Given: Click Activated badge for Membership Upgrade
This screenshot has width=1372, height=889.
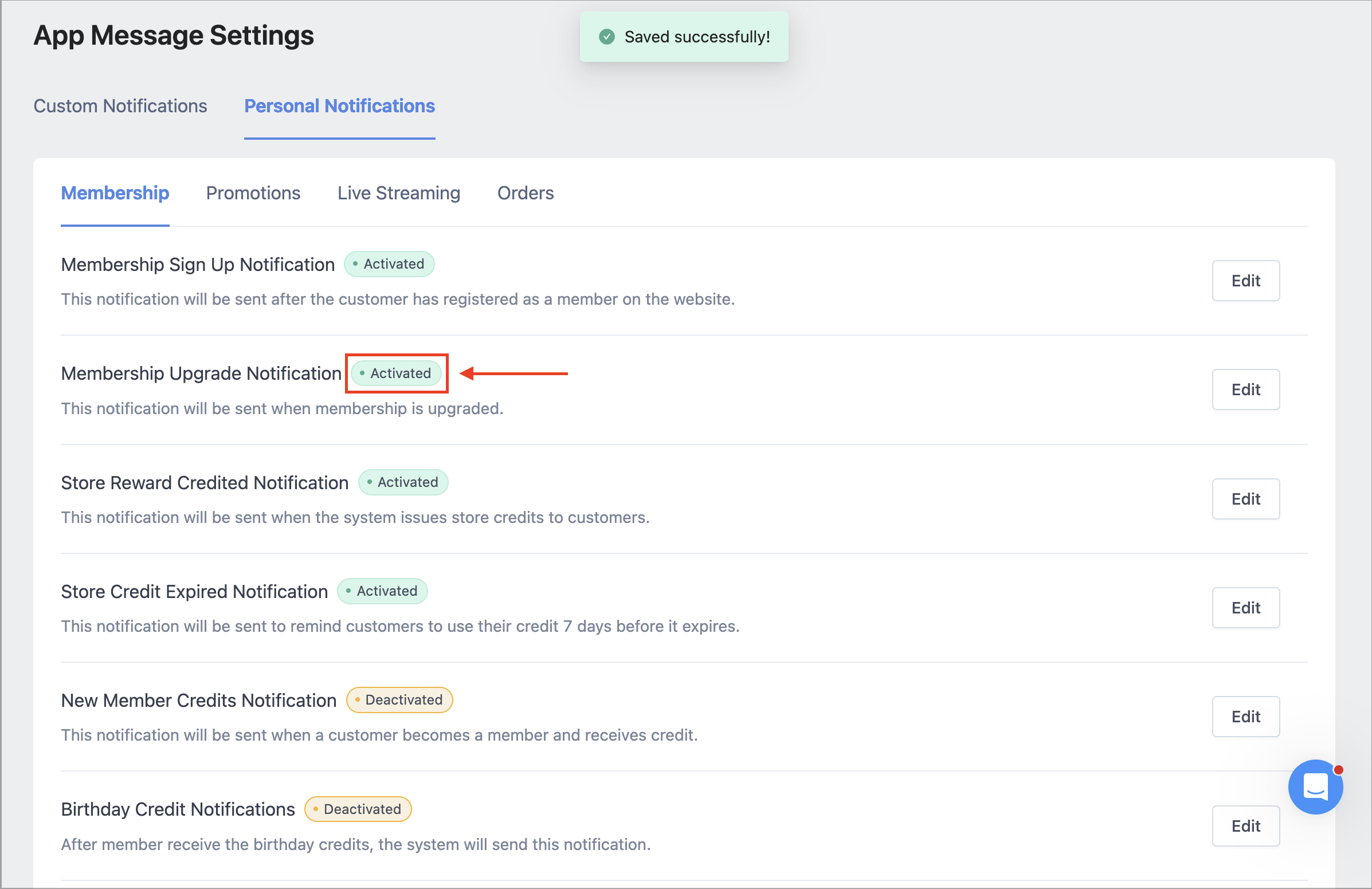Looking at the screenshot, I should [x=396, y=373].
